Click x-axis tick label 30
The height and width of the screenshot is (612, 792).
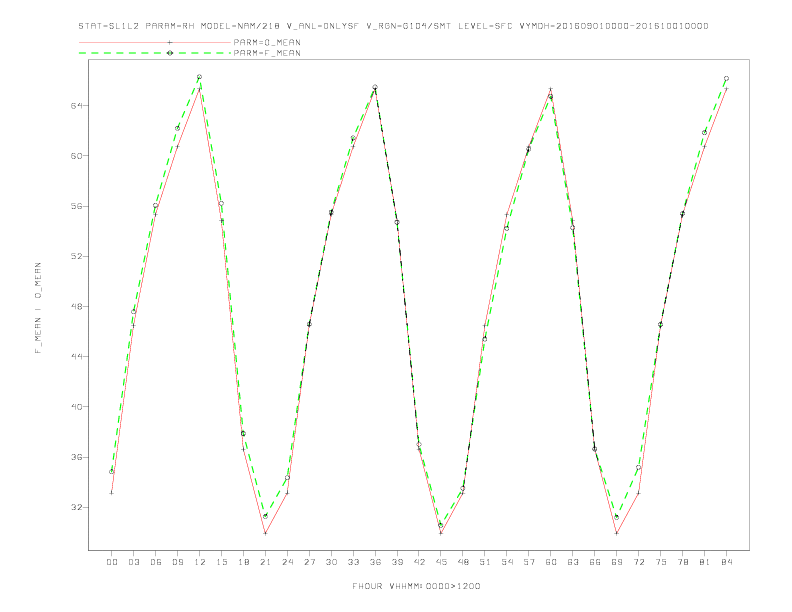click(x=331, y=562)
